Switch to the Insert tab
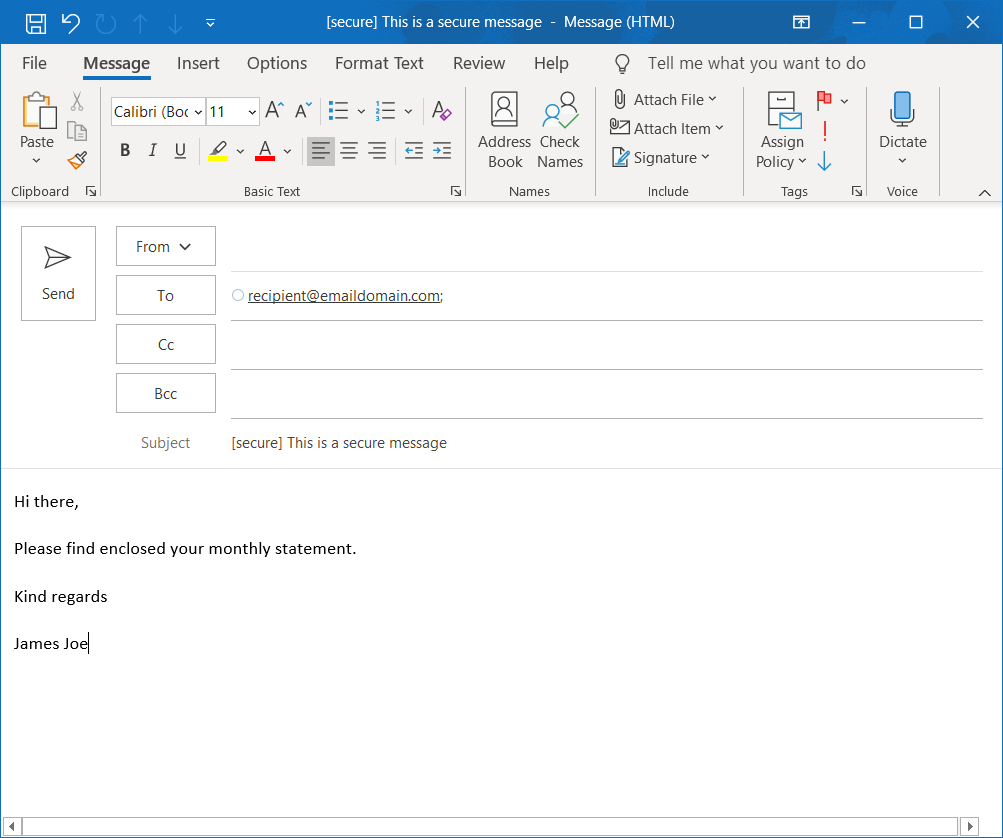This screenshot has height=838, width=1003. coord(198,63)
